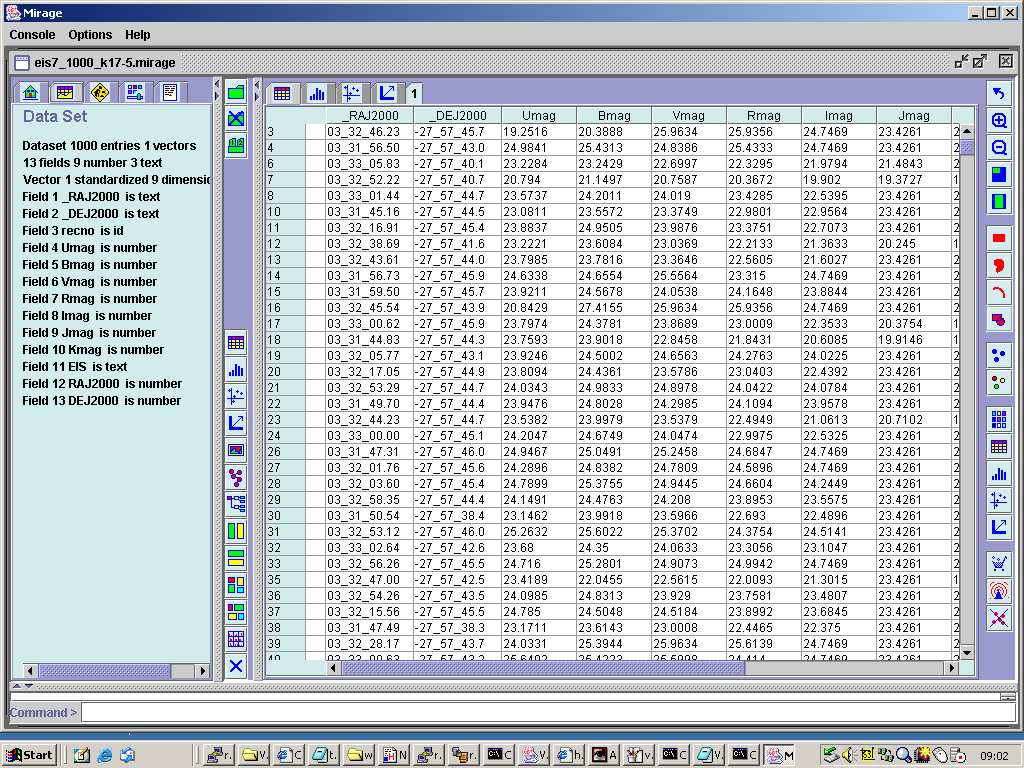Click the undo arrow icon in right toolbar
The height and width of the screenshot is (768, 1024).
[x=998, y=94]
